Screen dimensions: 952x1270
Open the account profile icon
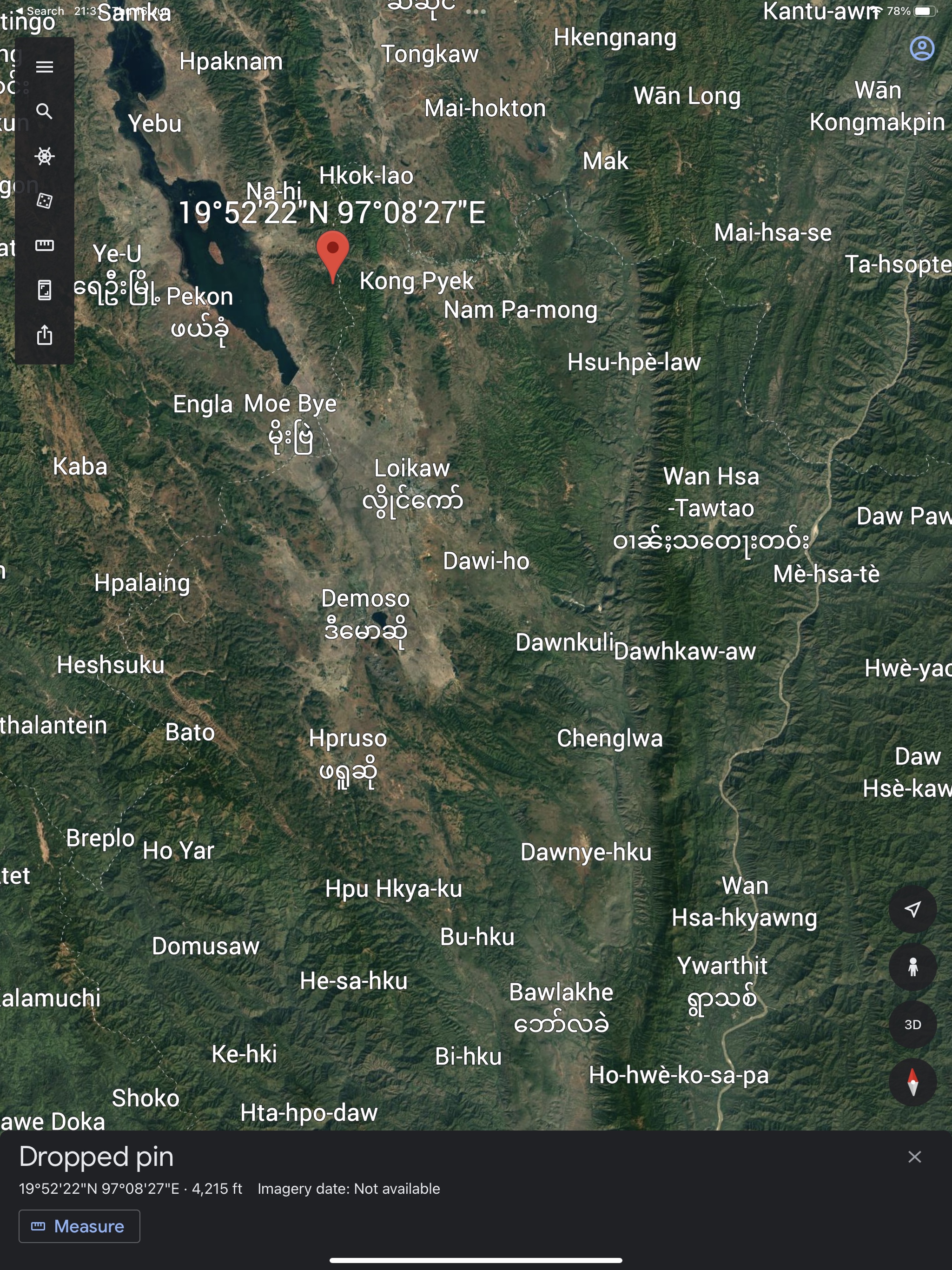(922, 48)
